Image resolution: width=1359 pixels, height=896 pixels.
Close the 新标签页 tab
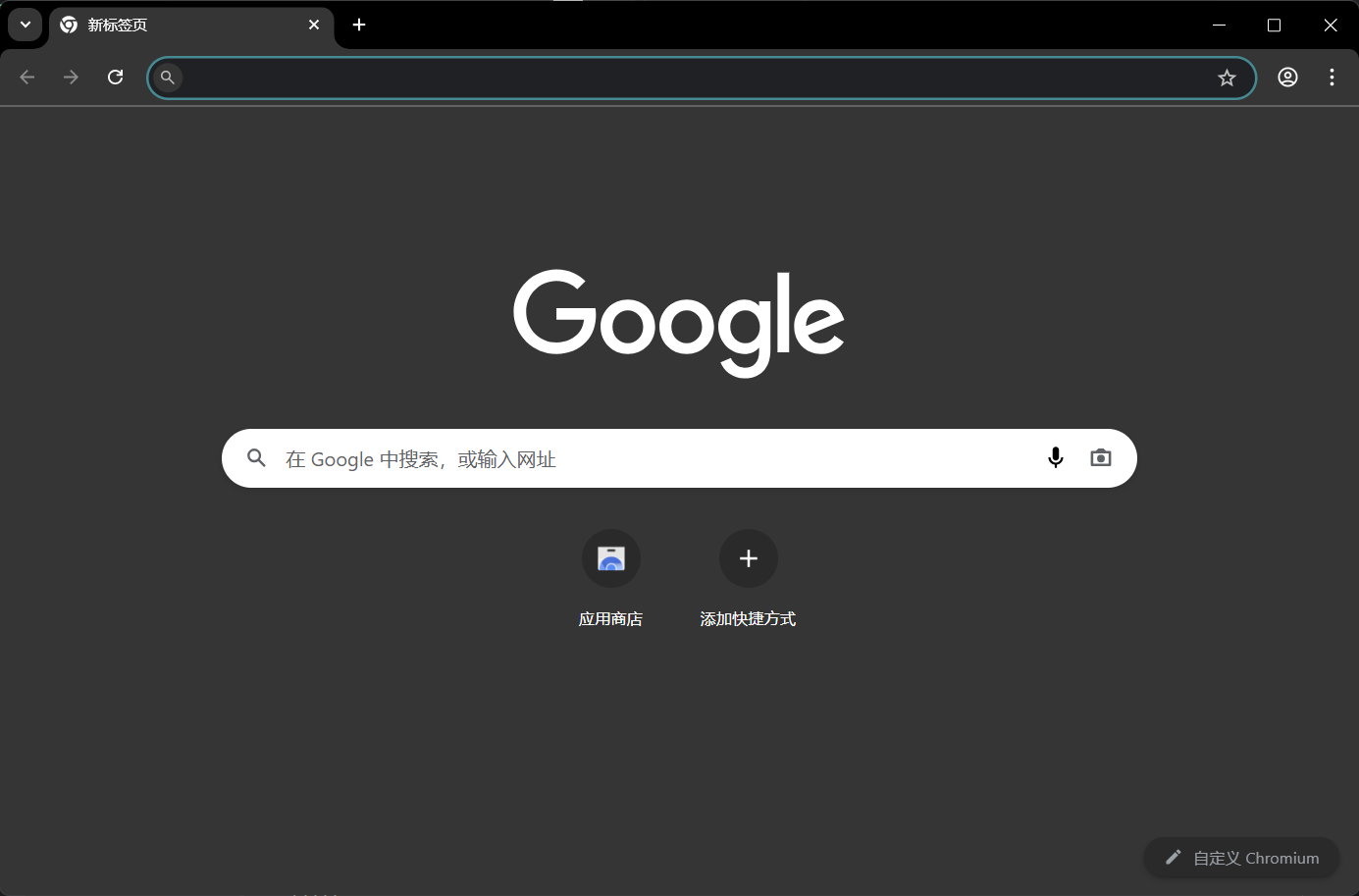pos(314,25)
